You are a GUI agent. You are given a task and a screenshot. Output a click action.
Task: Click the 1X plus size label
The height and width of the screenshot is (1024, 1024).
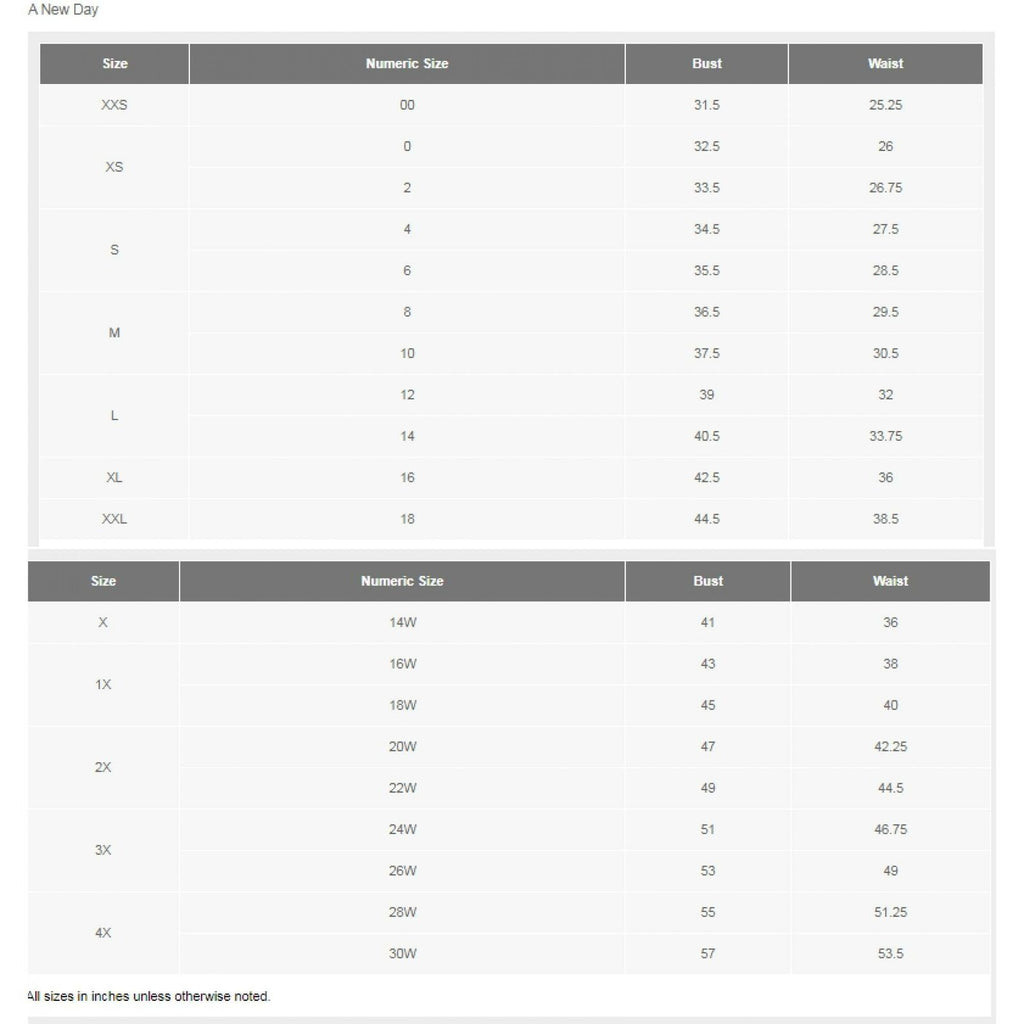103,685
